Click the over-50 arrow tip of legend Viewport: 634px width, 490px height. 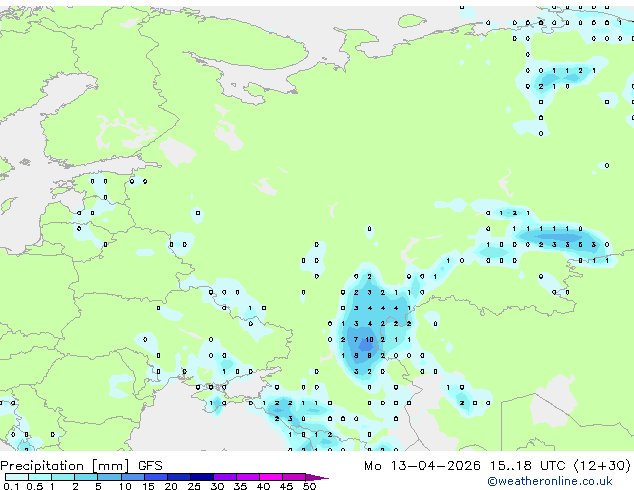[317, 477]
